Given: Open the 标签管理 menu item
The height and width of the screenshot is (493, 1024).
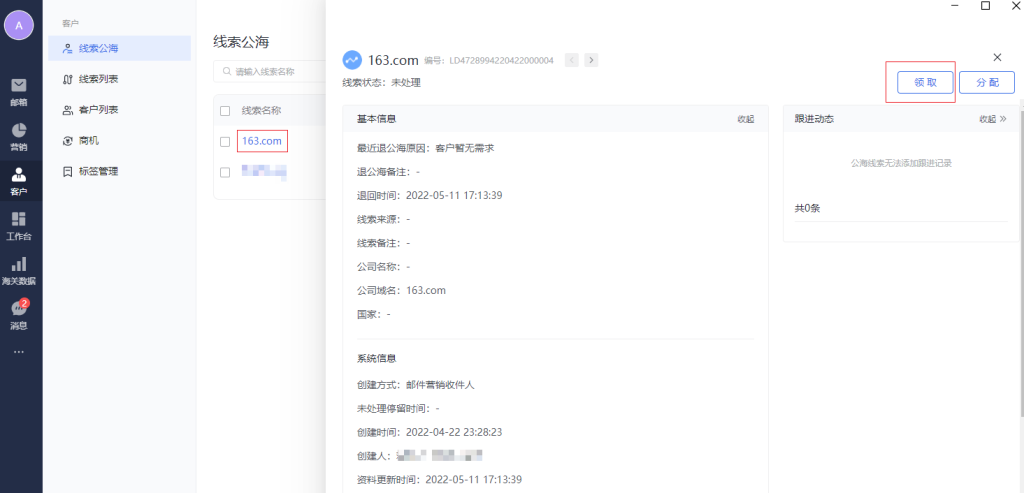Looking at the screenshot, I should coord(99,171).
